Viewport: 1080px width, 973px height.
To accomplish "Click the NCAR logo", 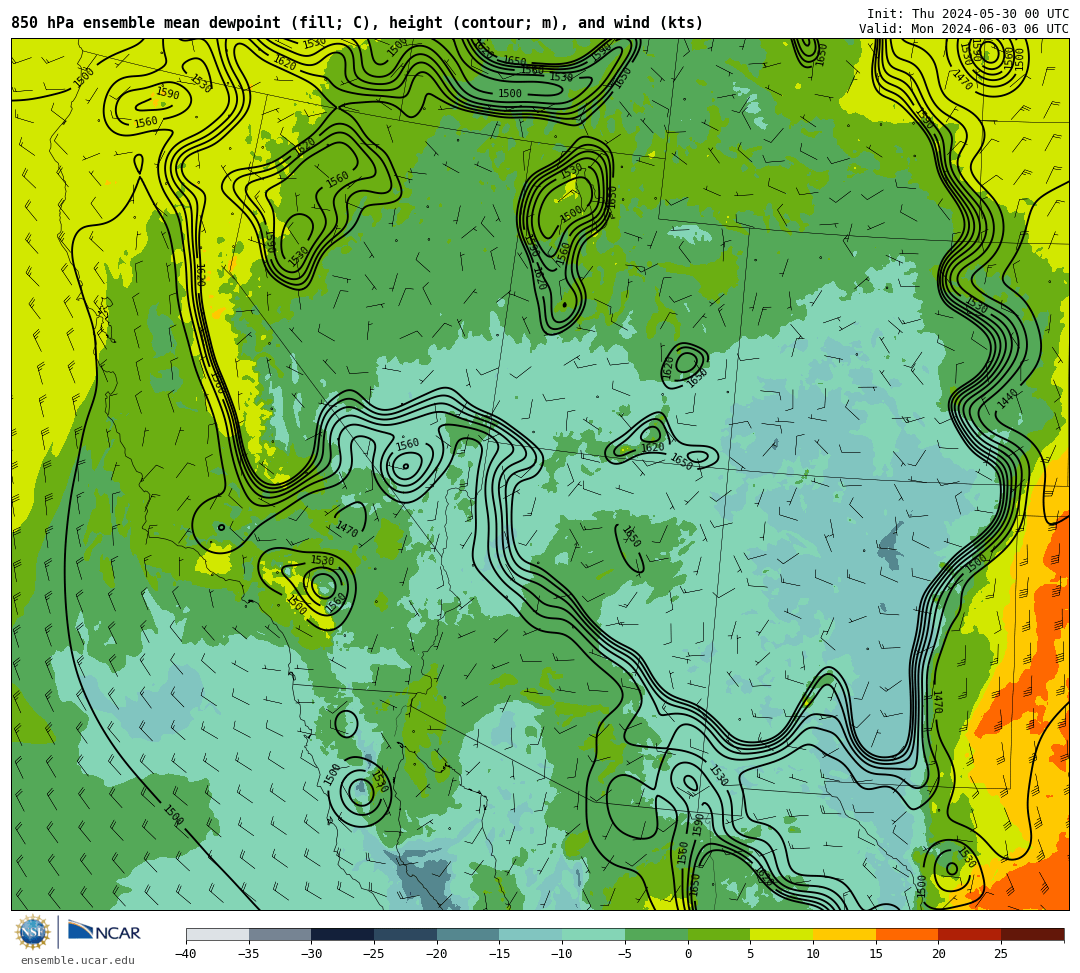I will 104,932.
